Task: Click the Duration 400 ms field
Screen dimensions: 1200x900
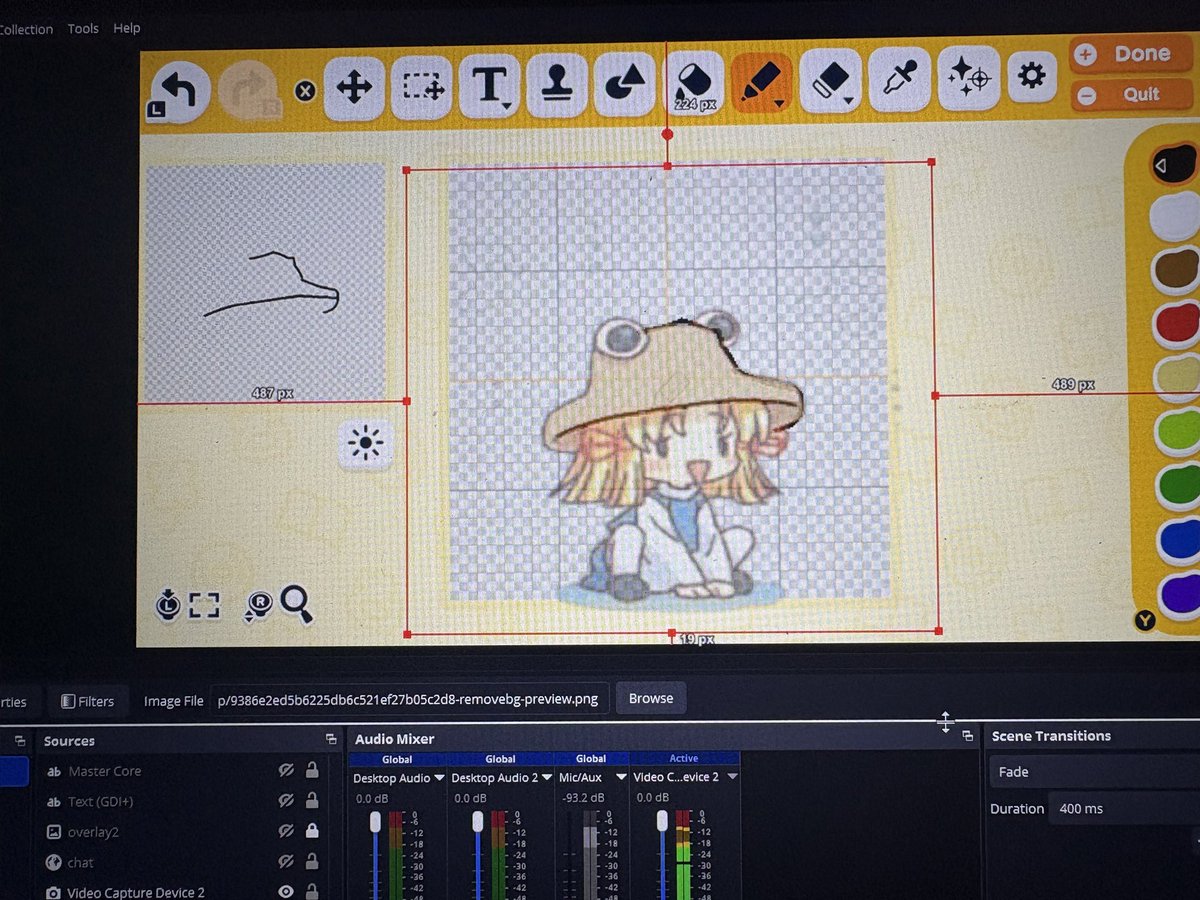Action: (x=1124, y=808)
